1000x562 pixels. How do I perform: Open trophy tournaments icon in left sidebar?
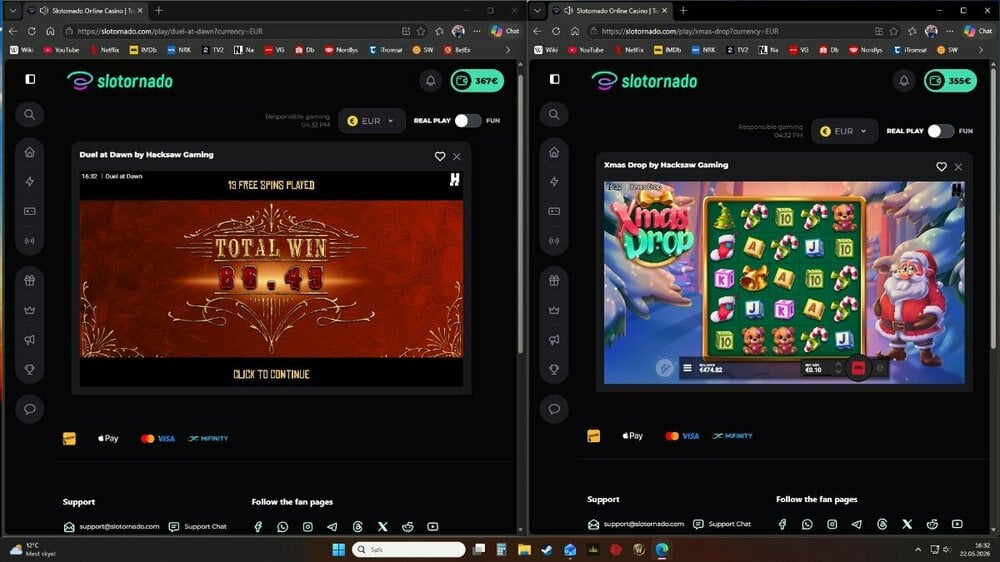29,369
